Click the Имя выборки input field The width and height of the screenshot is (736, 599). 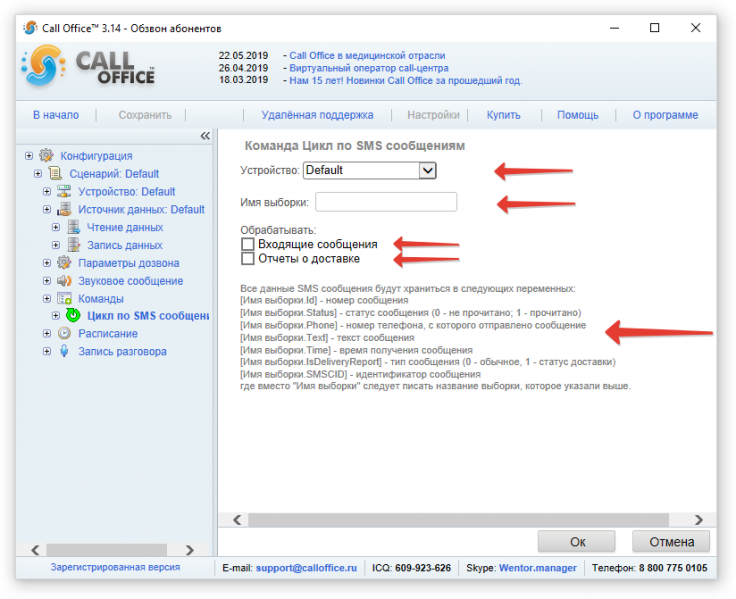click(386, 202)
